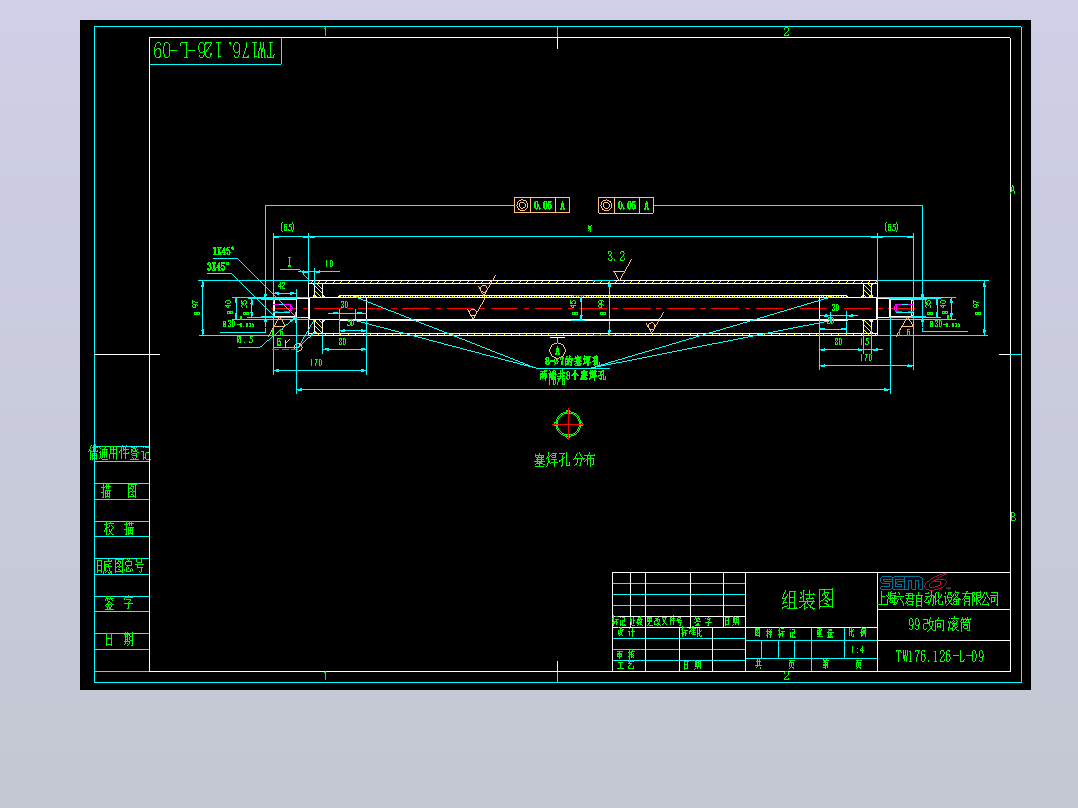Click the left 80 dimension
The width and height of the screenshot is (1078, 808).
pos(342,342)
